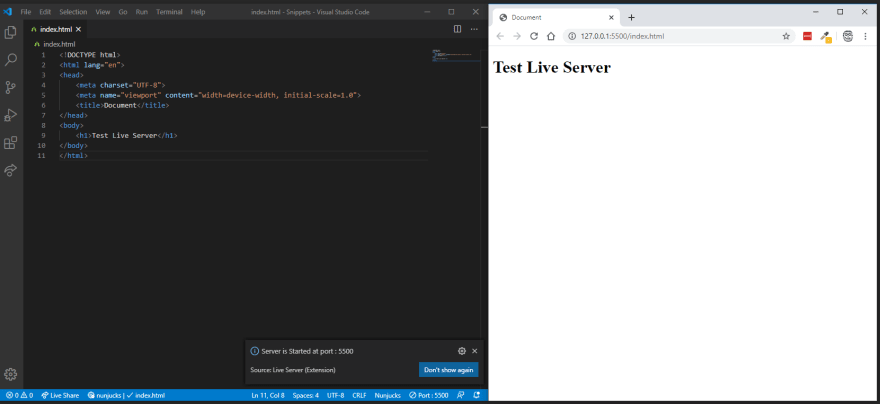Viewport: 880px width, 404px height.
Task: Open Chrome three-dot menu
Action: 865,36
